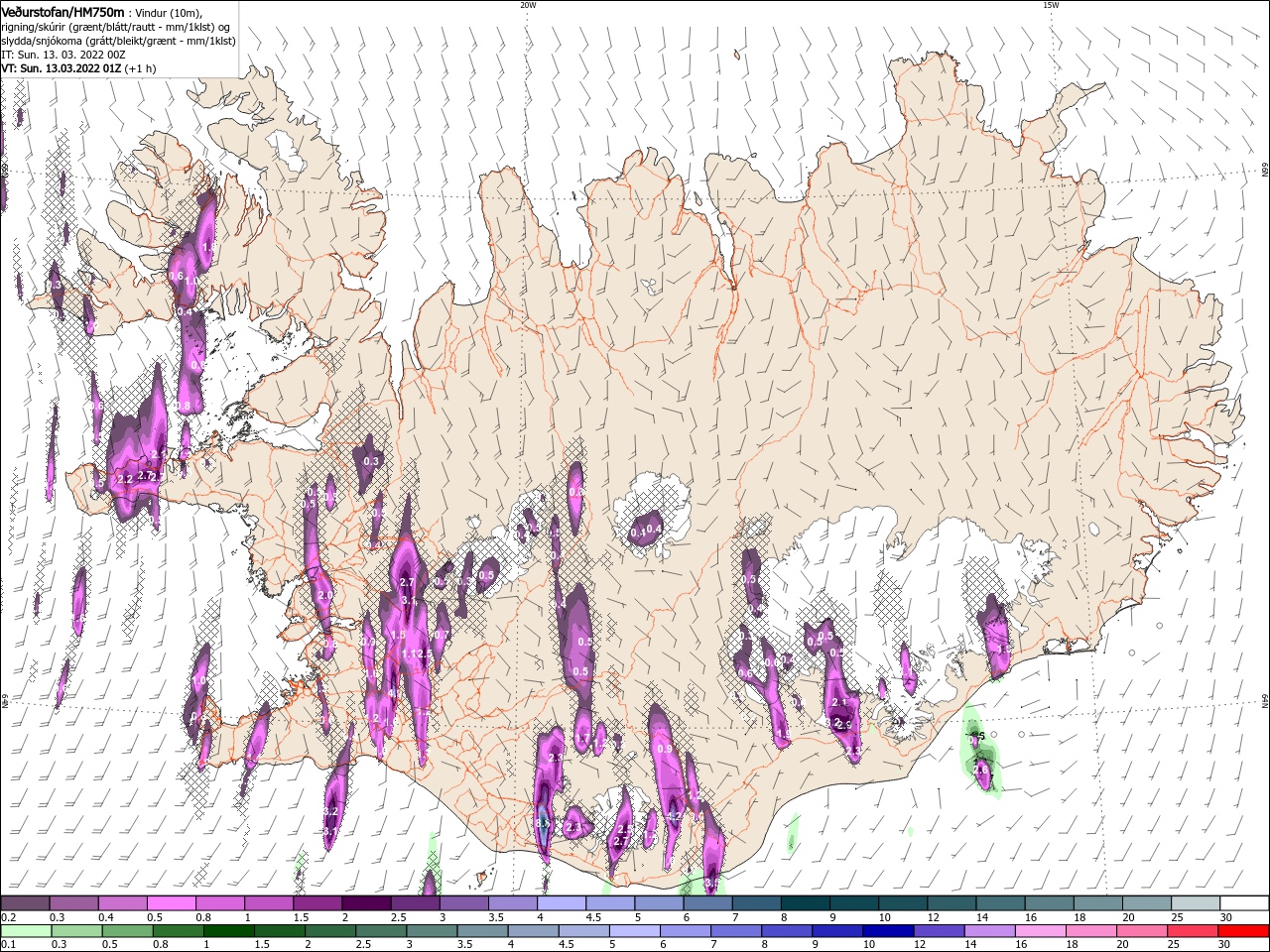The width and height of the screenshot is (1270, 952).
Task: Pick the white swatch ending upper legend row
Action: coord(1244,903)
